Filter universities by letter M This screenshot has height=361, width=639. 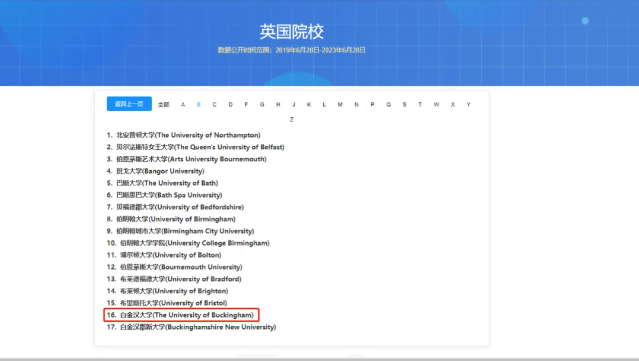pos(340,105)
